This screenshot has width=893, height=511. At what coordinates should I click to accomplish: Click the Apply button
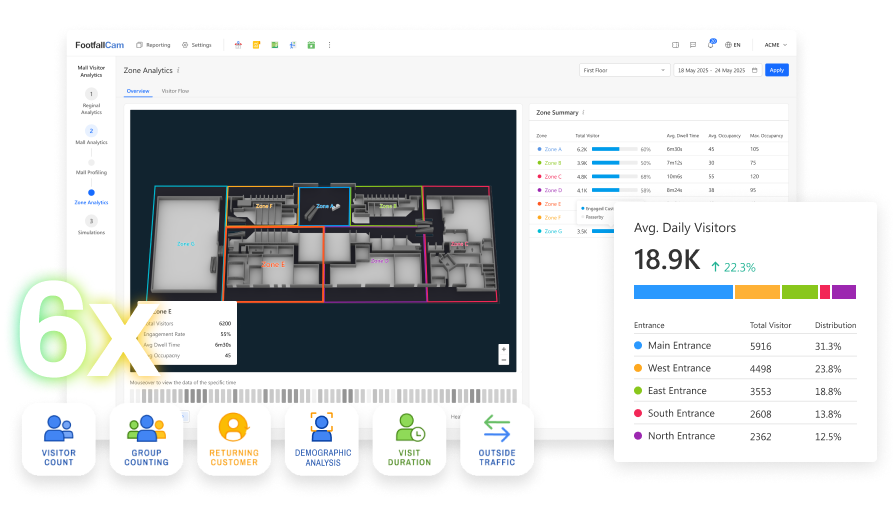tap(777, 70)
